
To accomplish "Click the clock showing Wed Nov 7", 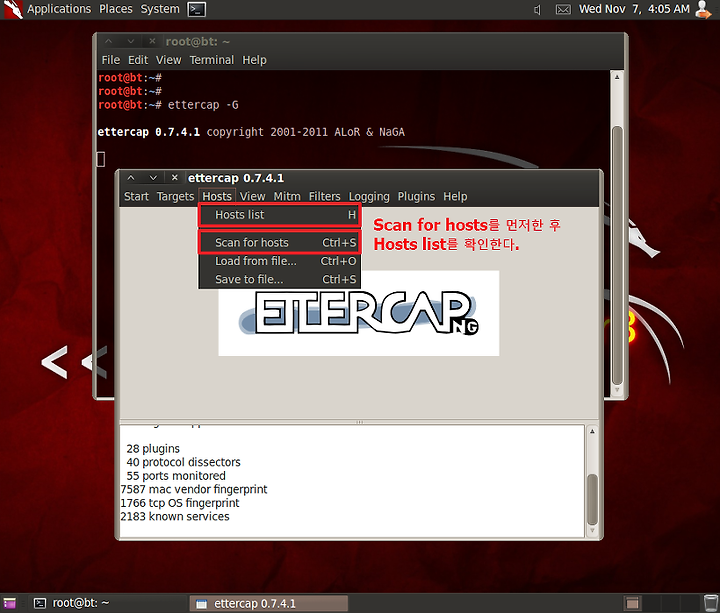I will click(634, 9).
